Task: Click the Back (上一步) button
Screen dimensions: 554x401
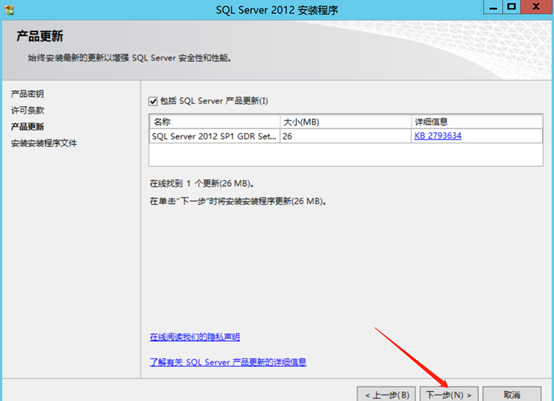Action: click(387, 394)
